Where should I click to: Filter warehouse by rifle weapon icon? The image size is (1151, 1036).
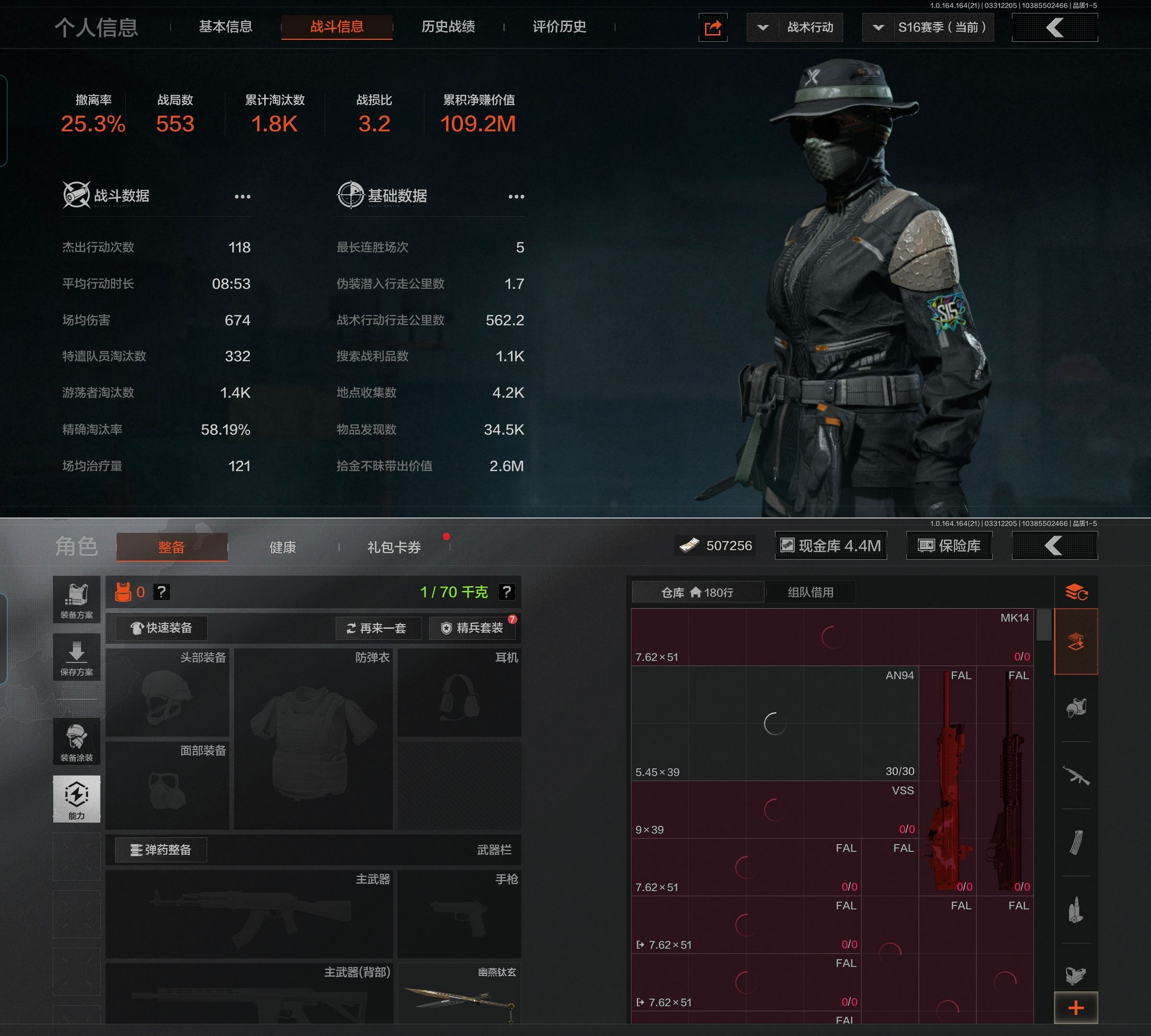click(x=1076, y=775)
